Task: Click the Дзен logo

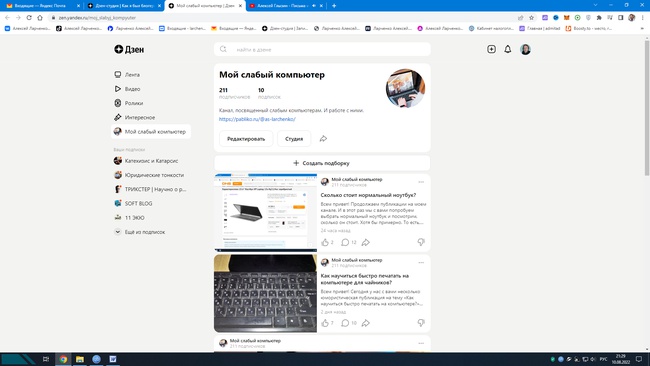Action: click(129, 49)
